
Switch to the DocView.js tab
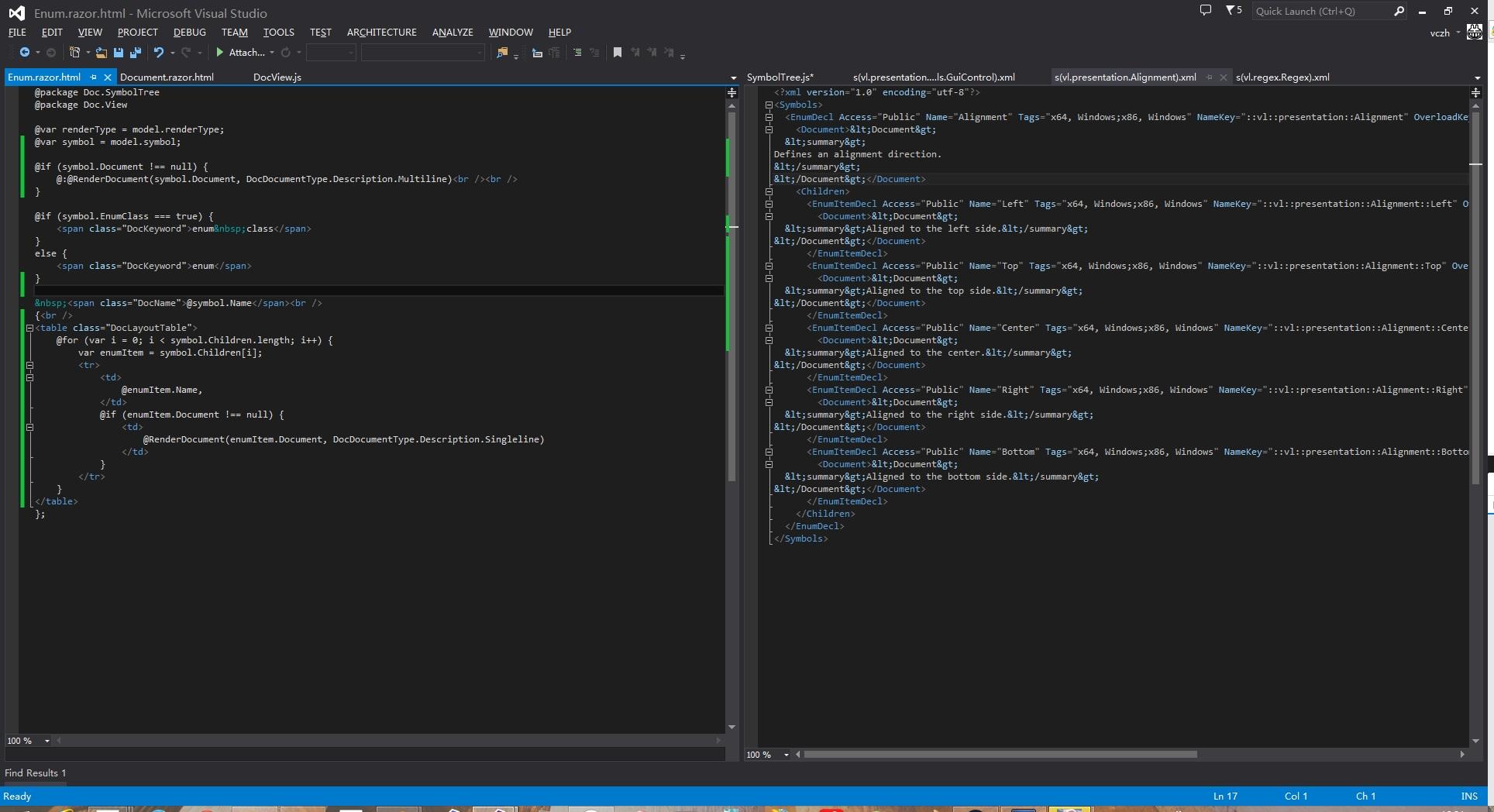point(277,77)
